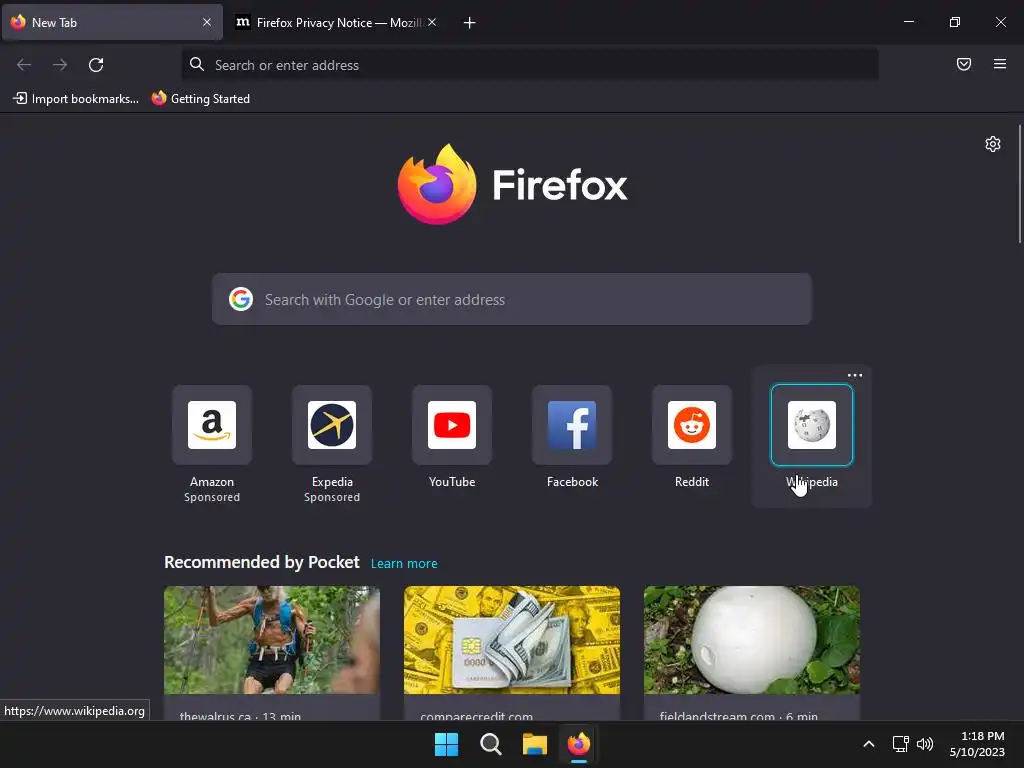Open File Explorer from taskbar
1024x768 pixels.
(534, 744)
